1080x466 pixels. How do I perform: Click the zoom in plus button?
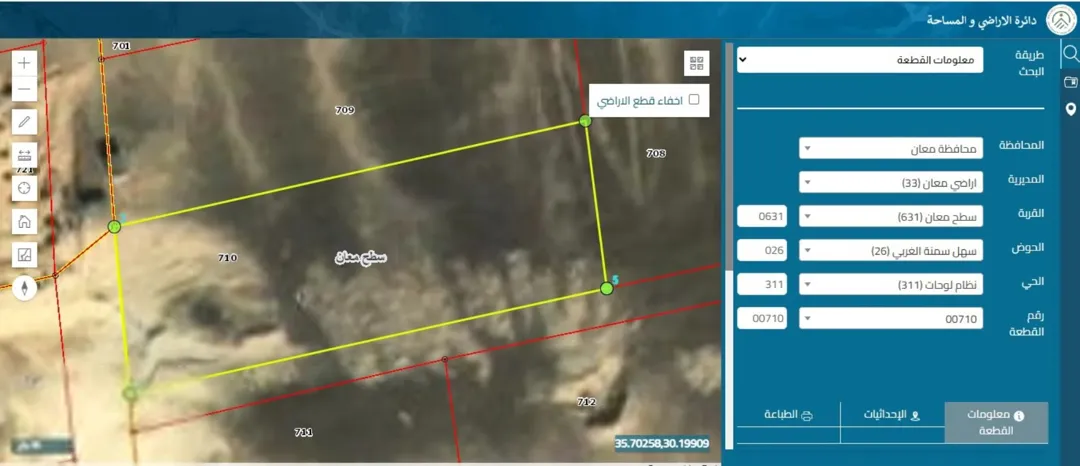click(24, 63)
